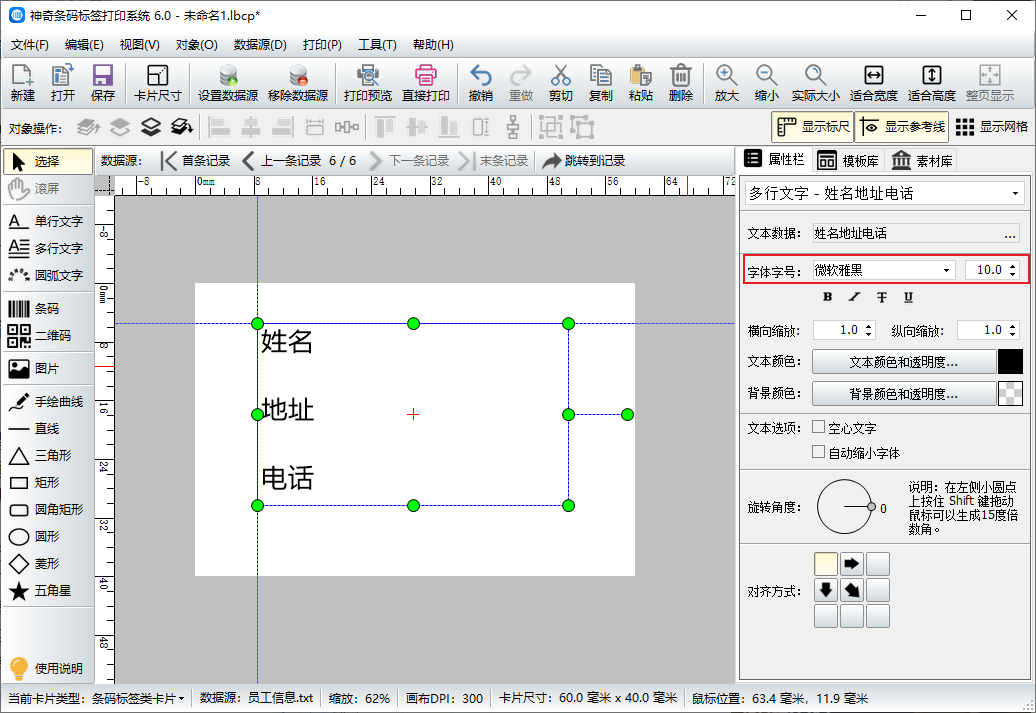Click the 放大 zoom in icon
This screenshot has width=1036, height=713.
[726, 83]
